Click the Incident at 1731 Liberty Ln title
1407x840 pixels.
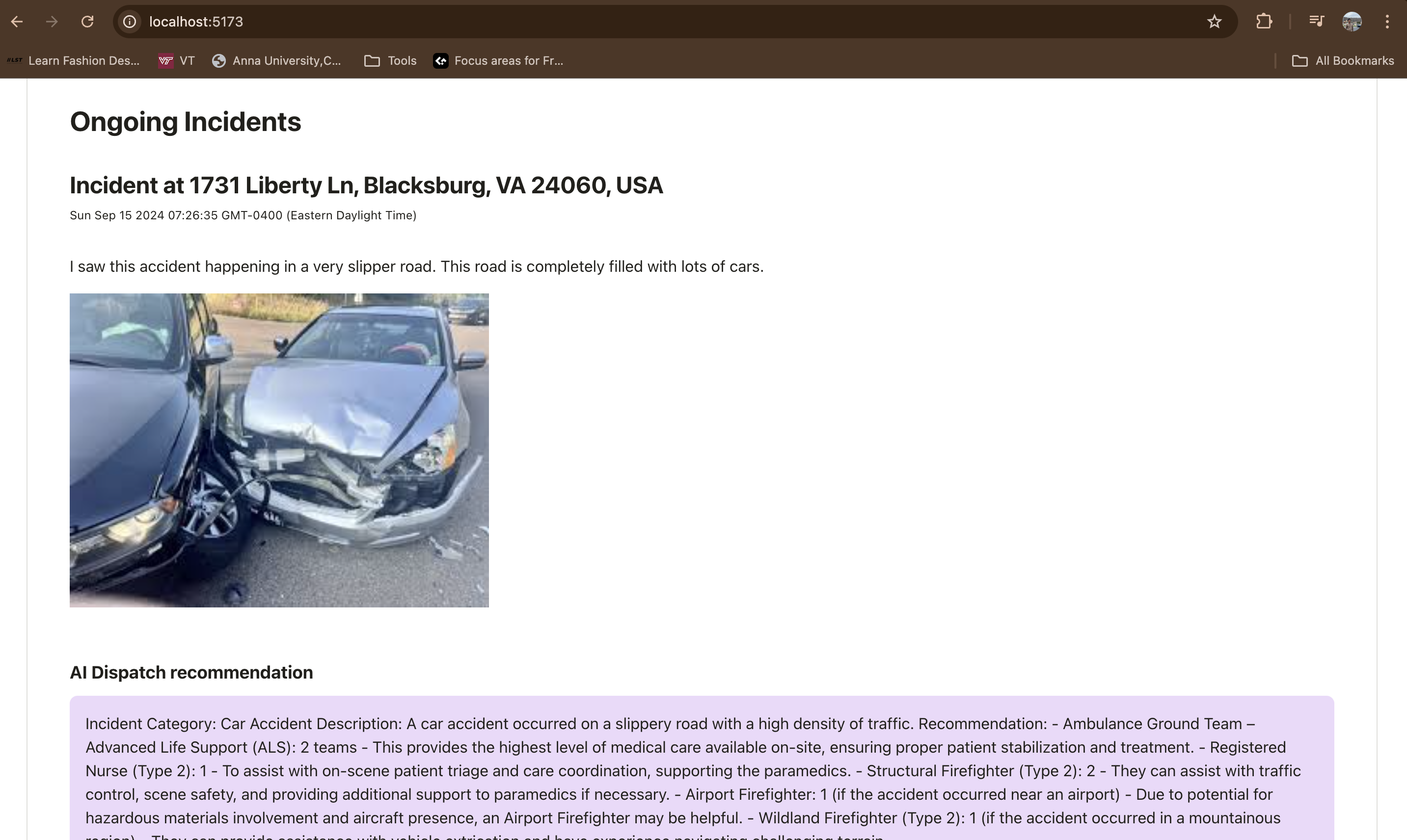point(366,185)
